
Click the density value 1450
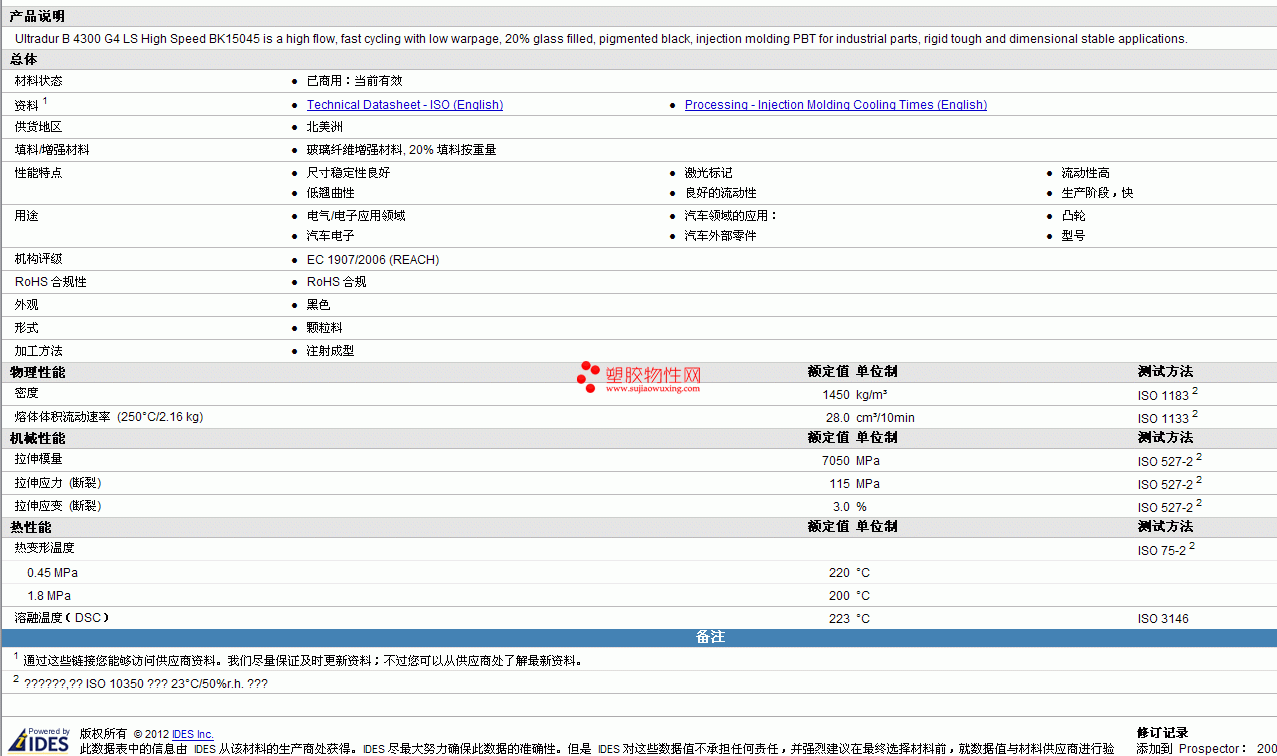click(836, 395)
